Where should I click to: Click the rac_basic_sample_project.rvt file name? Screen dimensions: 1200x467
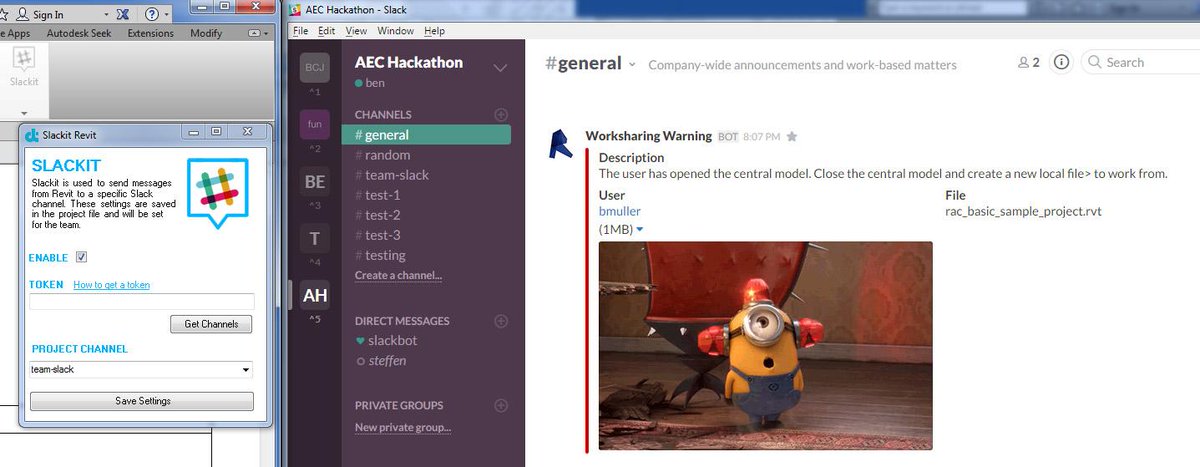click(1023, 211)
